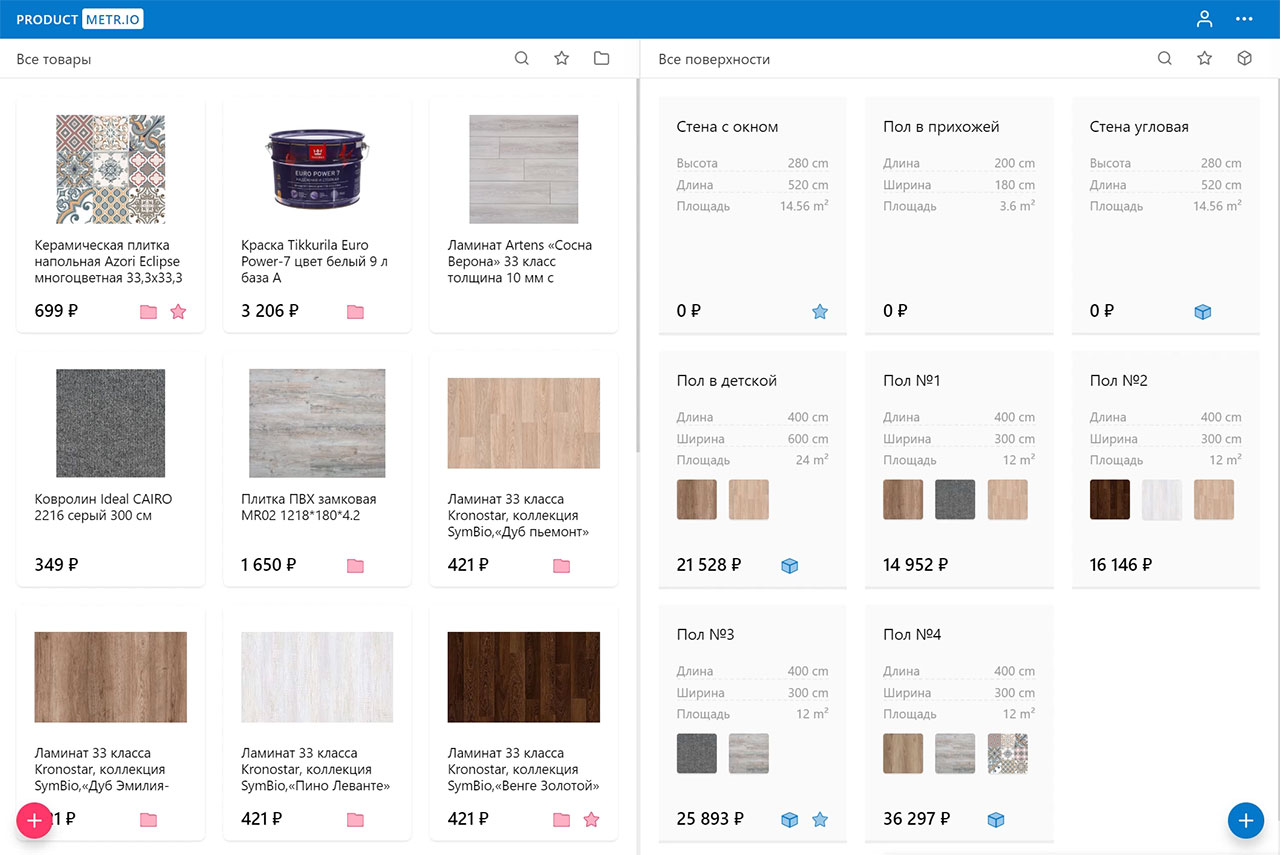The height and width of the screenshot is (855, 1280).
Task: Click cube icon on Пол №4 card
Action: [996, 820]
